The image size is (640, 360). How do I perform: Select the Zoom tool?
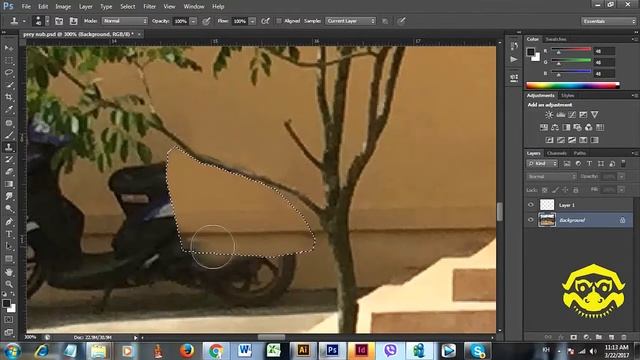point(9,284)
